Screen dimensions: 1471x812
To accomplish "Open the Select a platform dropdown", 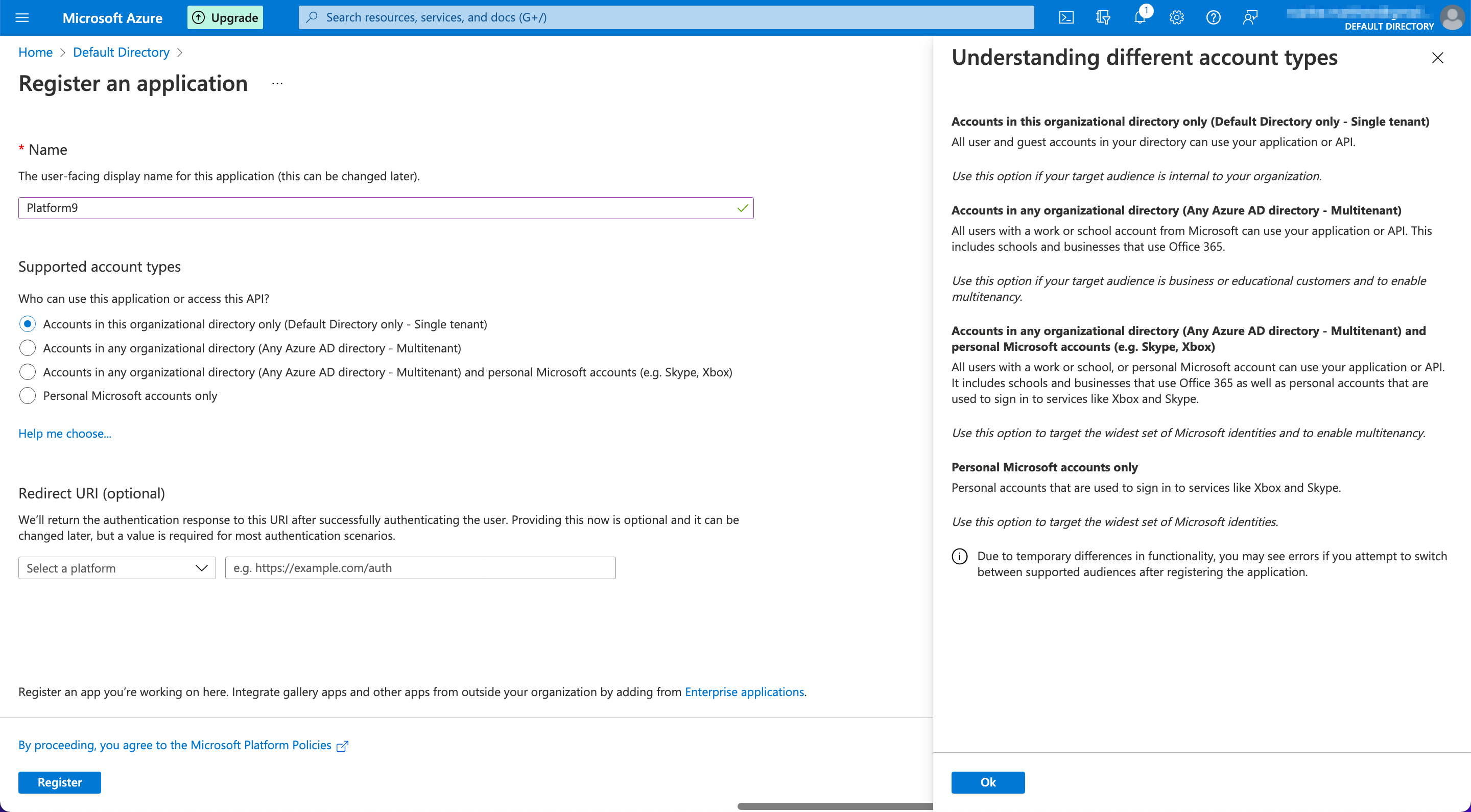I will point(116,568).
